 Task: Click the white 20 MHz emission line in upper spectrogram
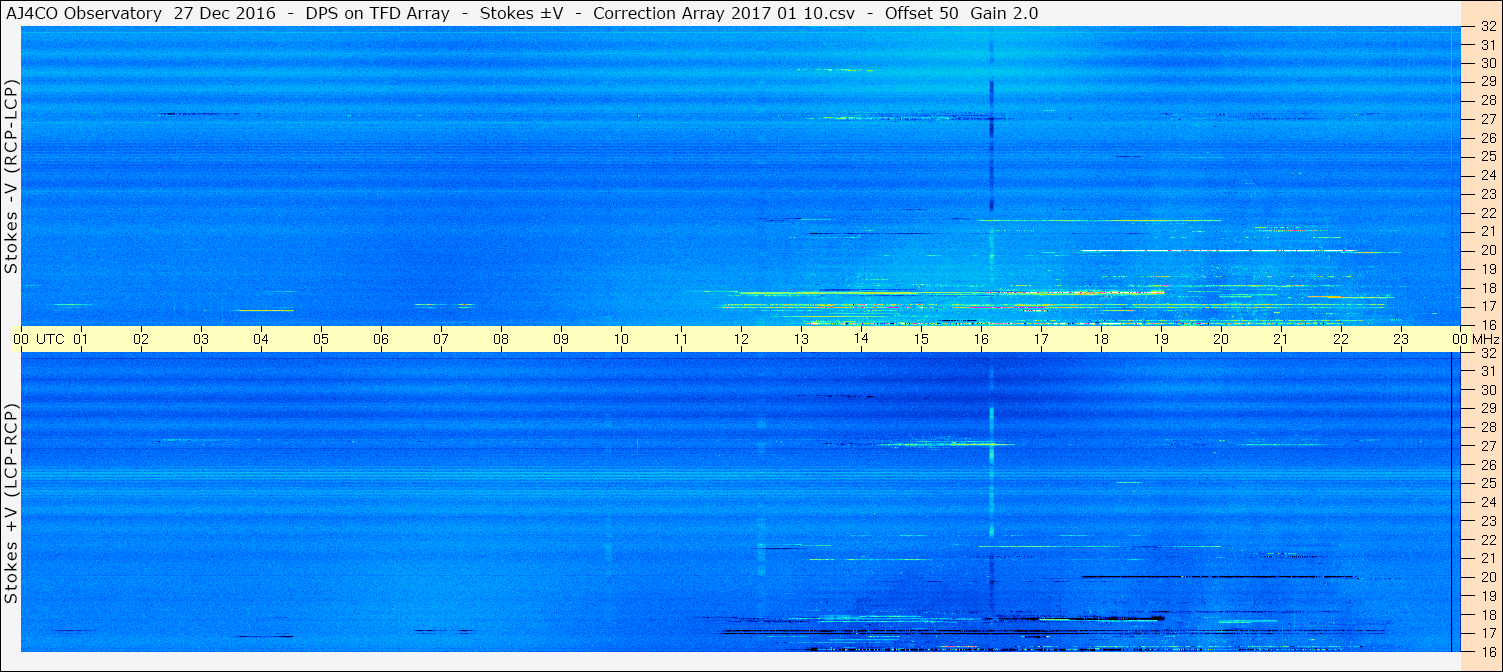pos(1218,250)
